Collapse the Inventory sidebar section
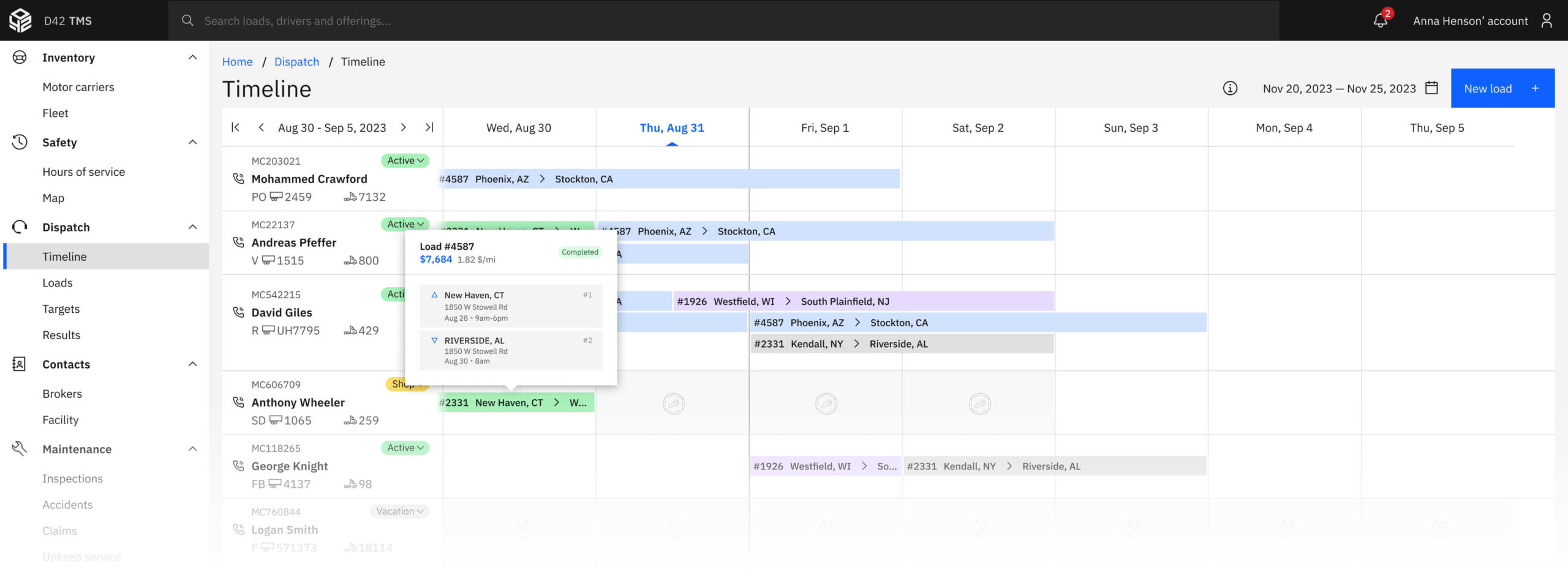1568x576 pixels. tap(192, 58)
